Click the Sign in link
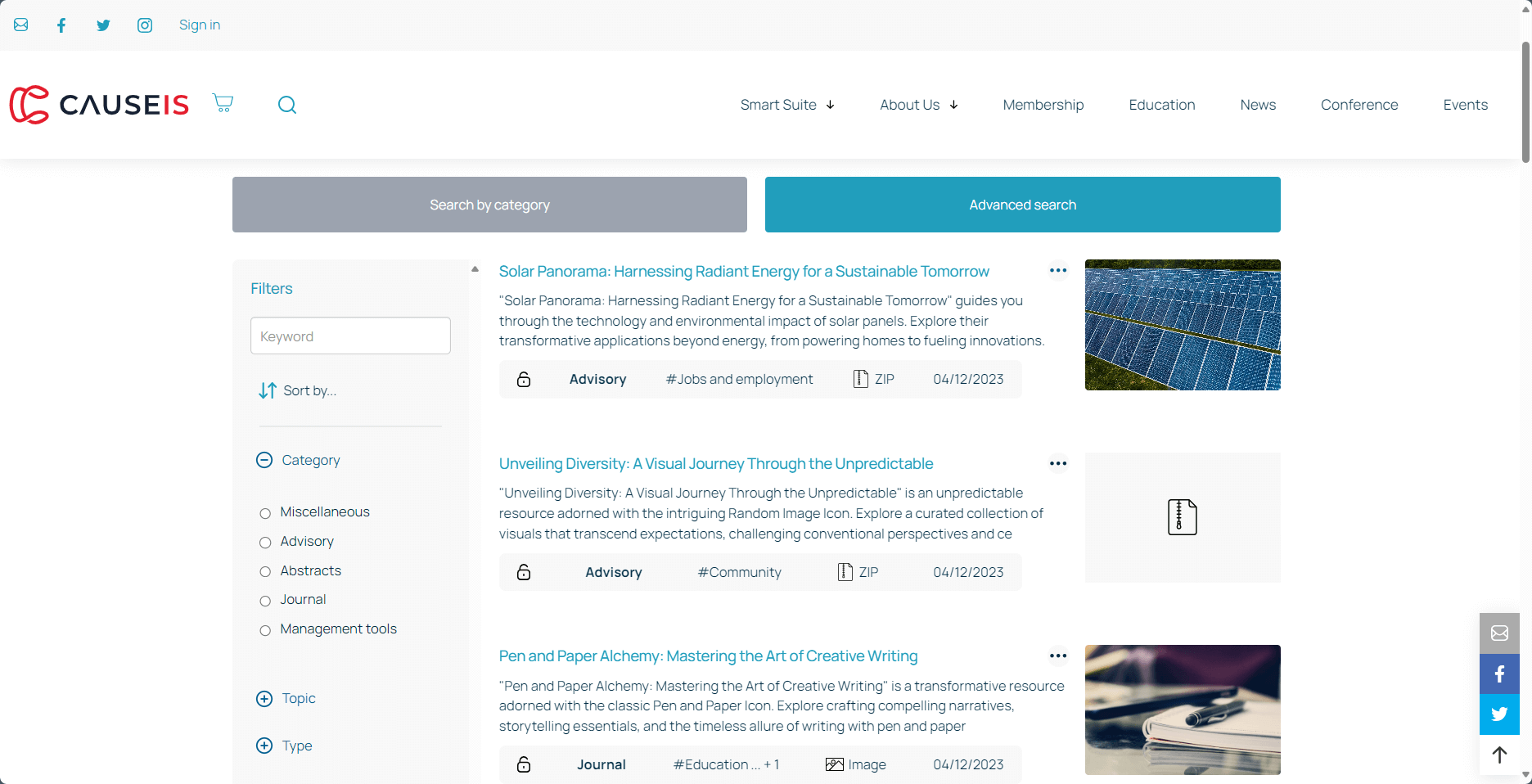The height and width of the screenshot is (784, 1532). (200, 25)
